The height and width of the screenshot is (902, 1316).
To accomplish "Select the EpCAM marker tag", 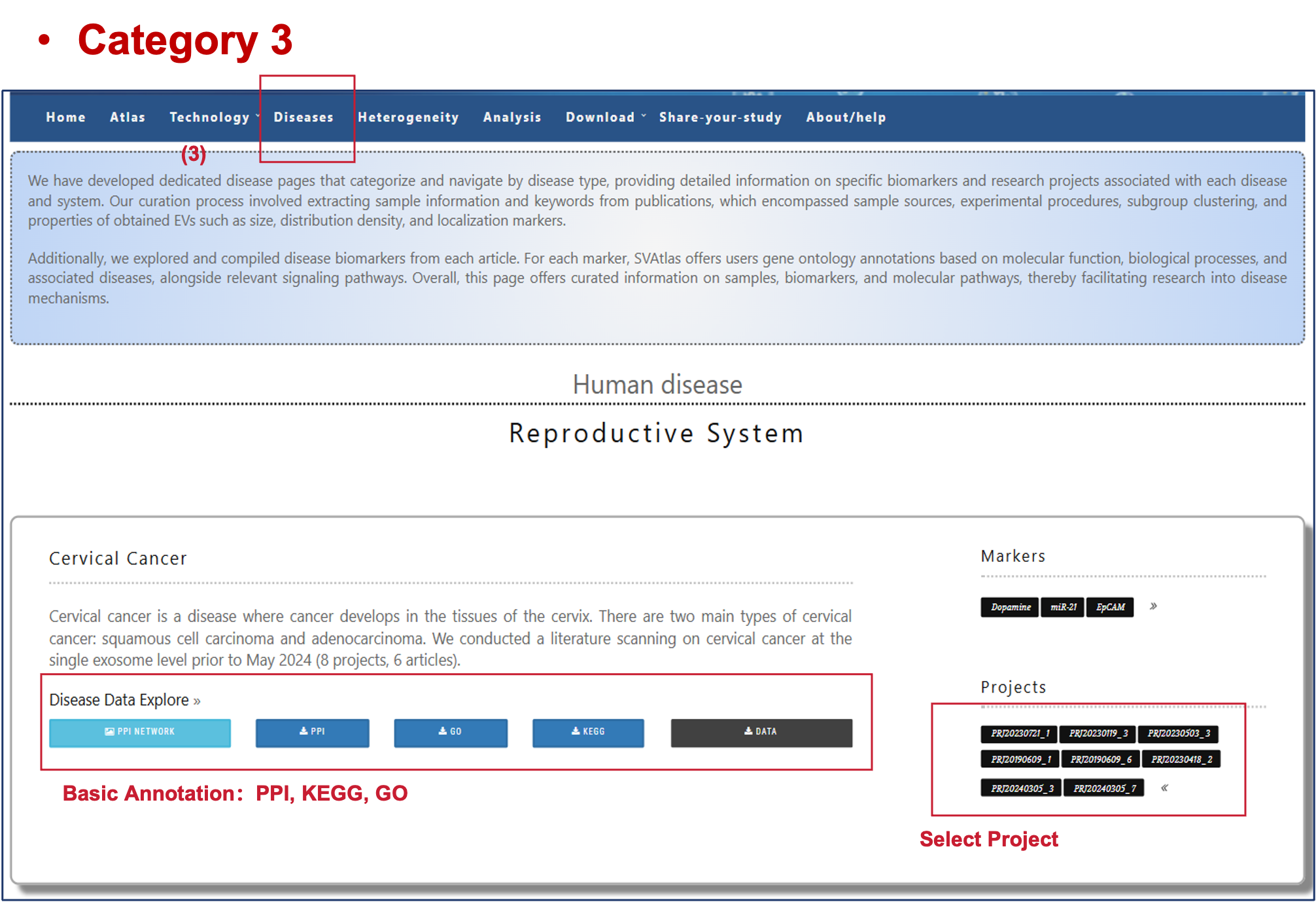I will pos(1110,607).
